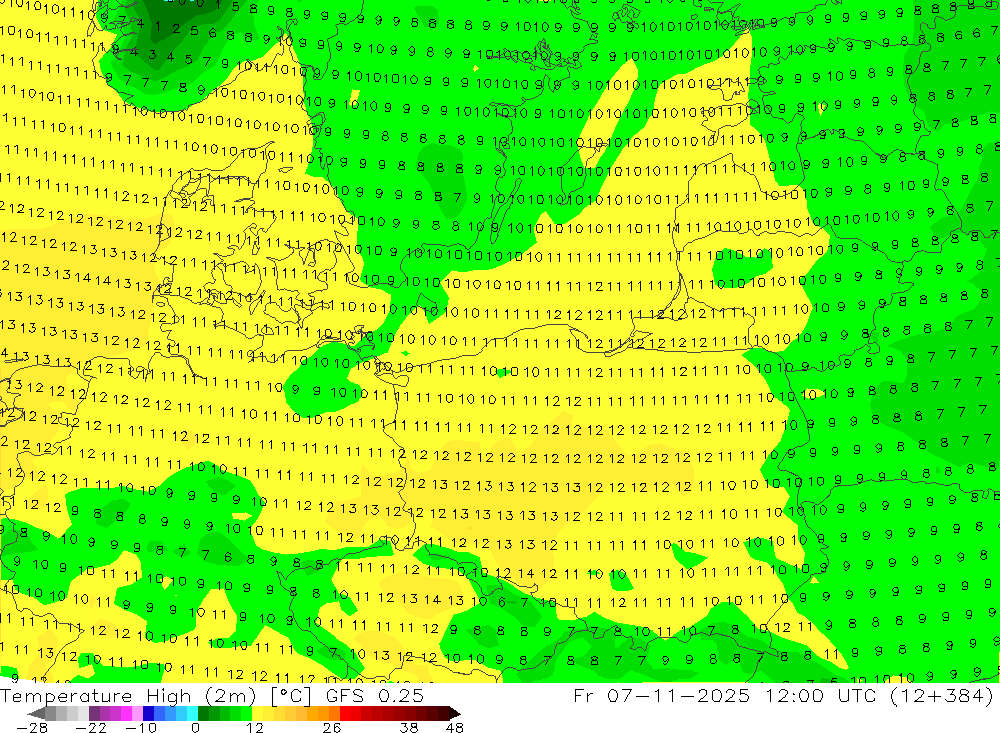Viewport: 1000px width, 733px height.
Task: Click the "Temperature High (2m)" title text
Action: [128, 695]
